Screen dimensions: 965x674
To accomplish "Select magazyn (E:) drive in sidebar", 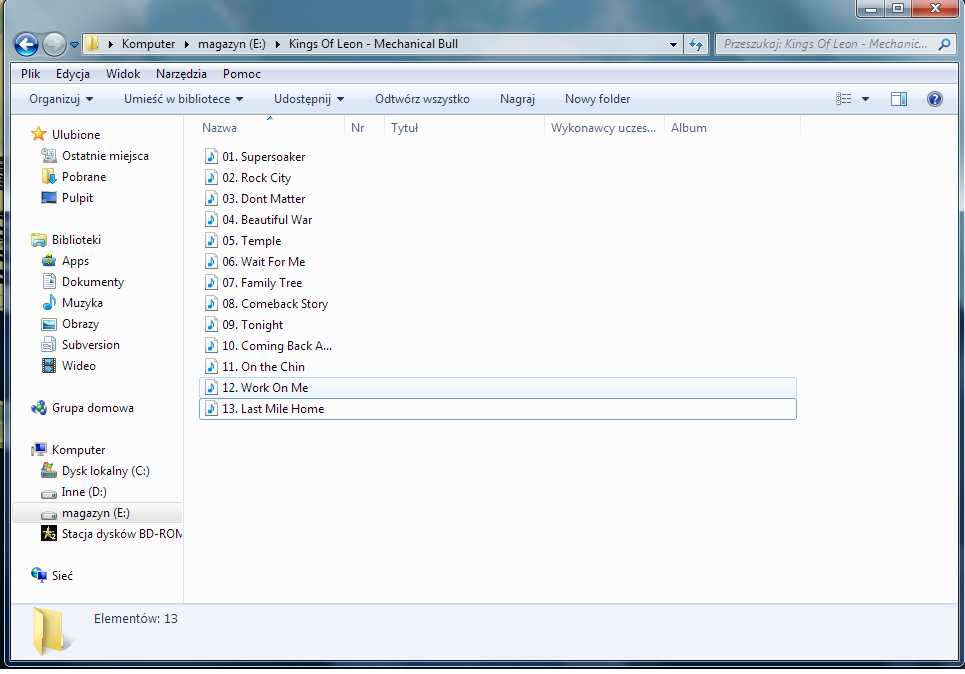I will point(97,513).
